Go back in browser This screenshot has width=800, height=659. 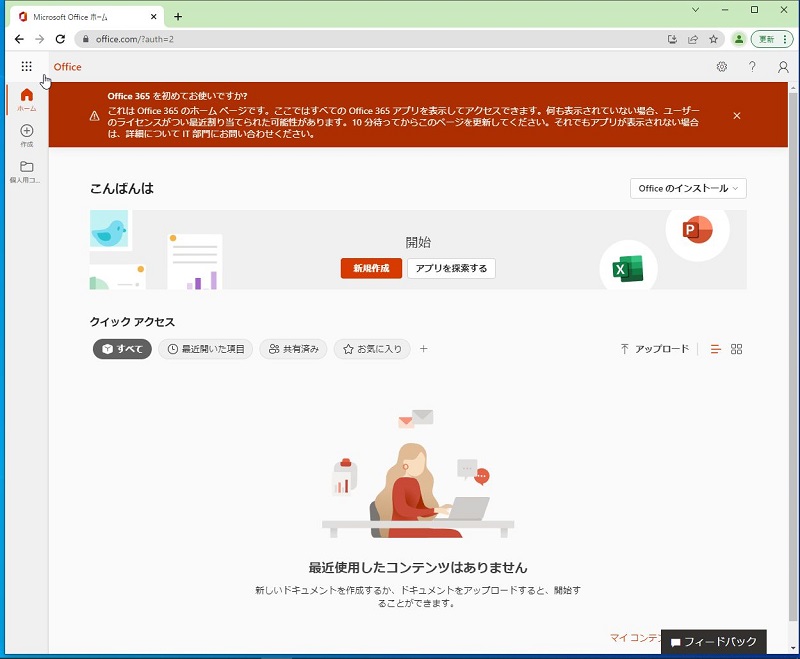19,39
